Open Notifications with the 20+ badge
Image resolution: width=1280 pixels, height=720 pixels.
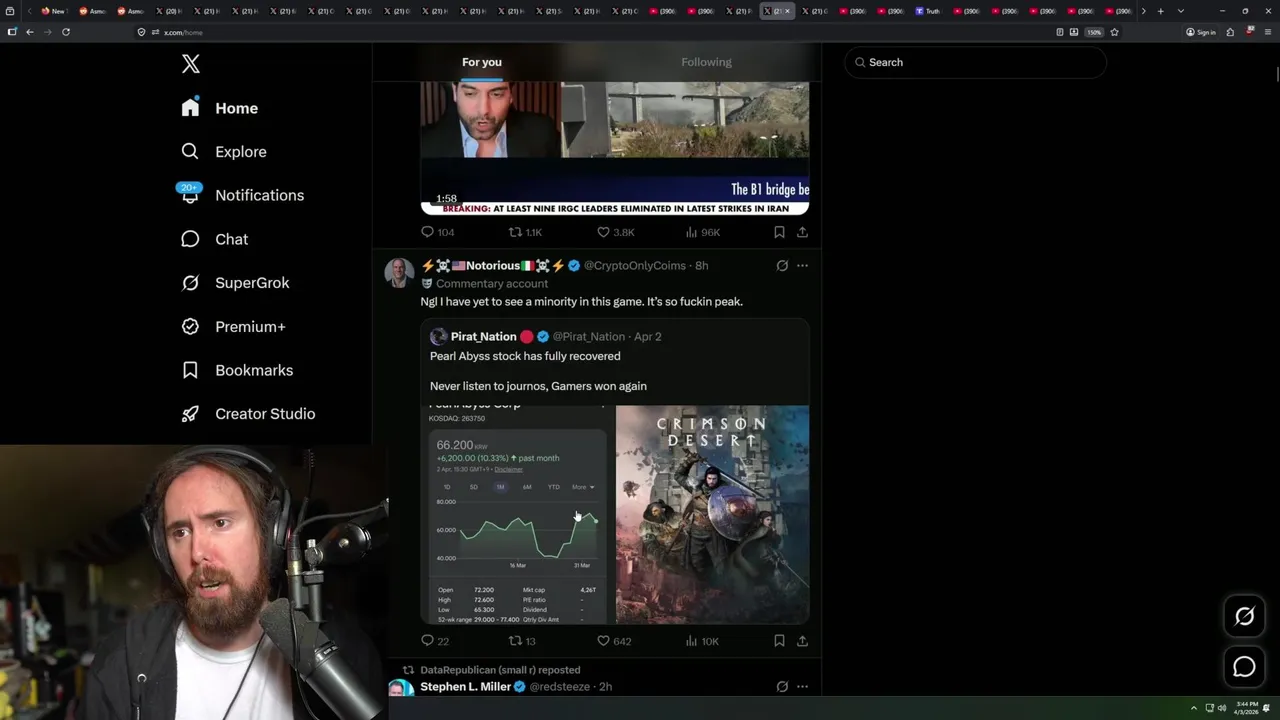point(241,195)
